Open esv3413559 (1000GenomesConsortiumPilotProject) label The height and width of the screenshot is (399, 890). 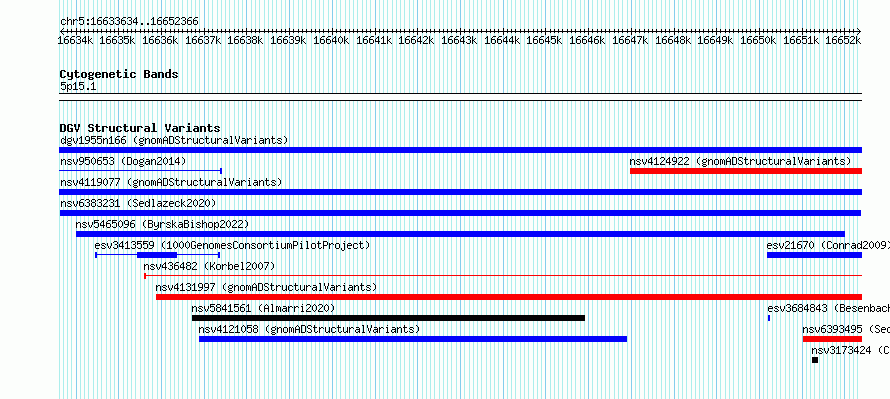click(232, 245)
